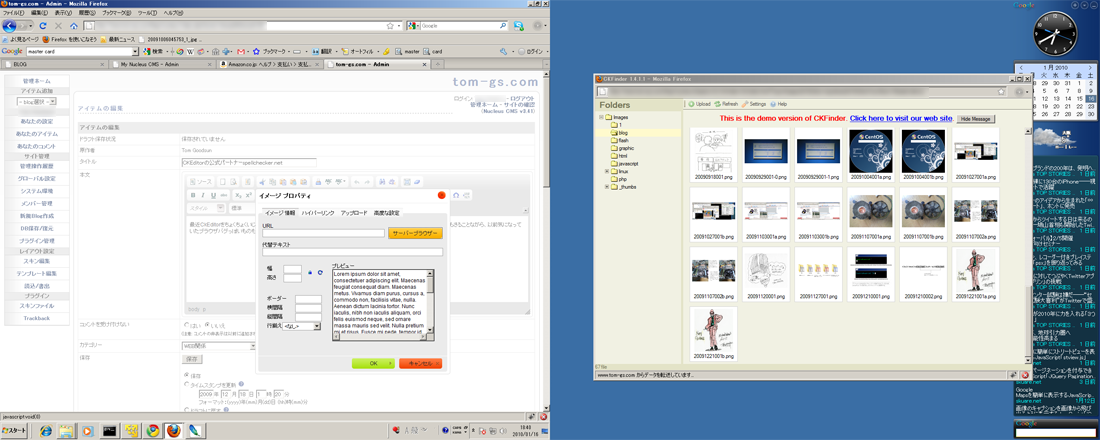Click green OK button in image dialog

point(373,363)
